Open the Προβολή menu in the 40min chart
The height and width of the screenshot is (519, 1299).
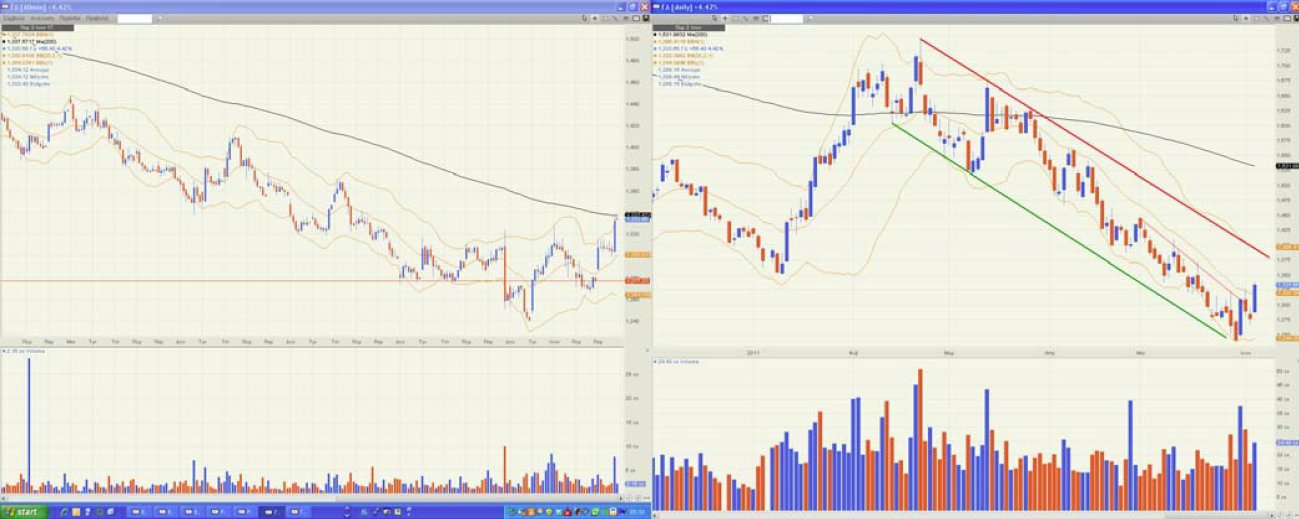[x=97, y=18]
